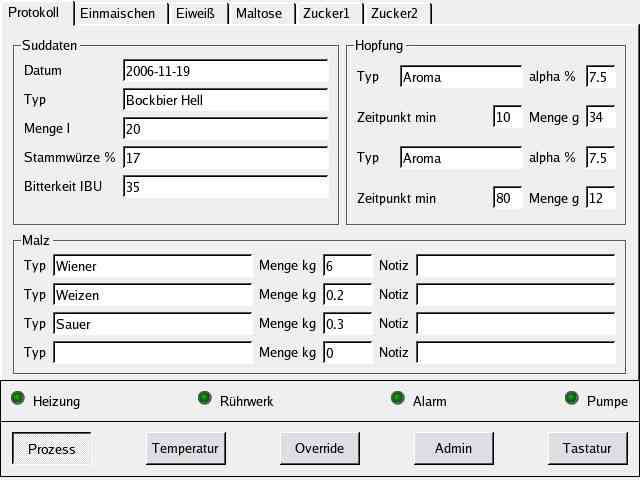640x480 pixels.
Task: Click the Alarm indicator LED
Action: [397, 399]
